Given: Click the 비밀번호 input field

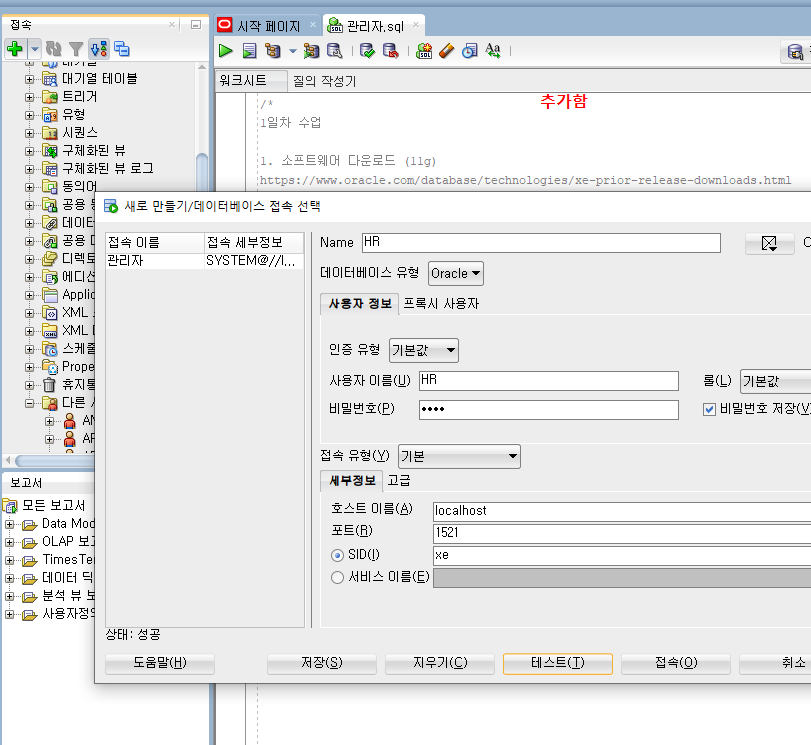Looking at the screenshot, I should (548, 410).
